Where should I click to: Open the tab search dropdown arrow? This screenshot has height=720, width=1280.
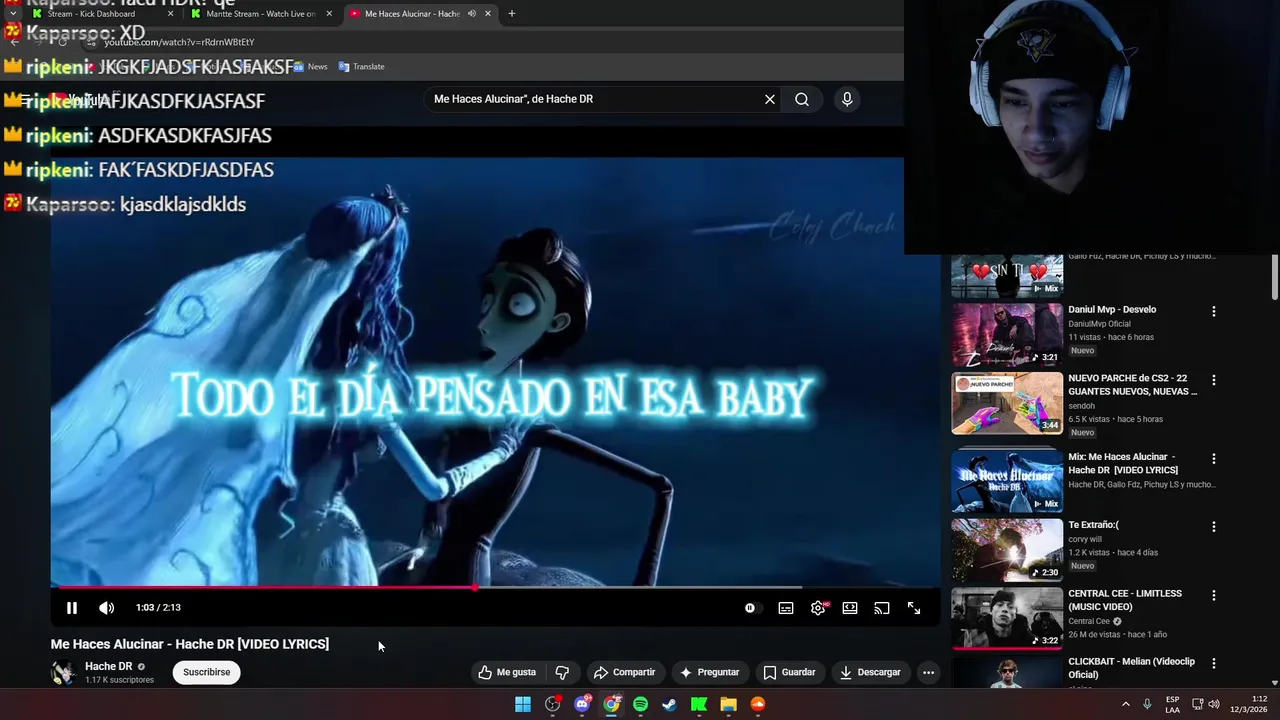12,14
